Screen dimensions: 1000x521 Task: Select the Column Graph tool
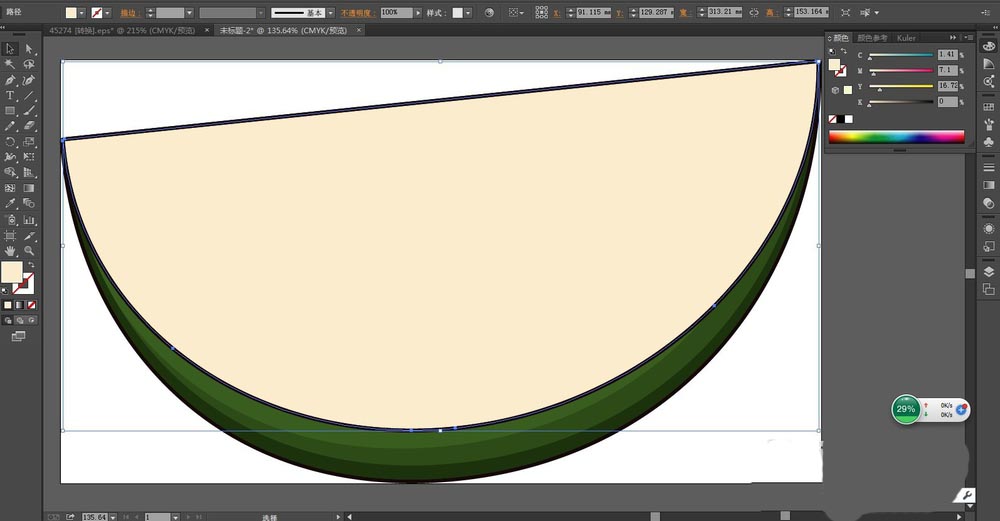click(29, 220)
